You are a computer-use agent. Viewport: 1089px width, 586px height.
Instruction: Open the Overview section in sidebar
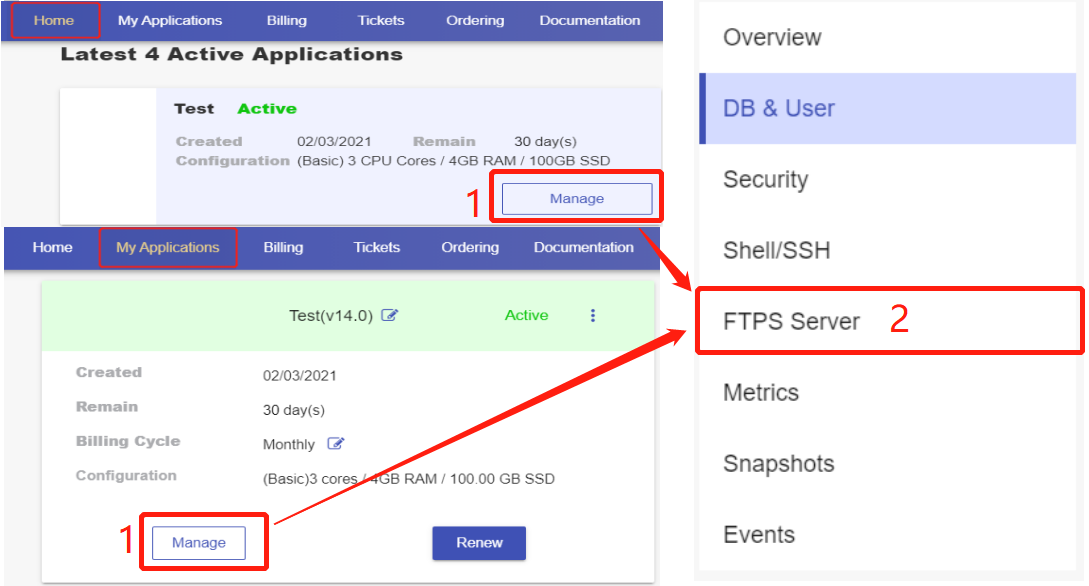(772, 37)
